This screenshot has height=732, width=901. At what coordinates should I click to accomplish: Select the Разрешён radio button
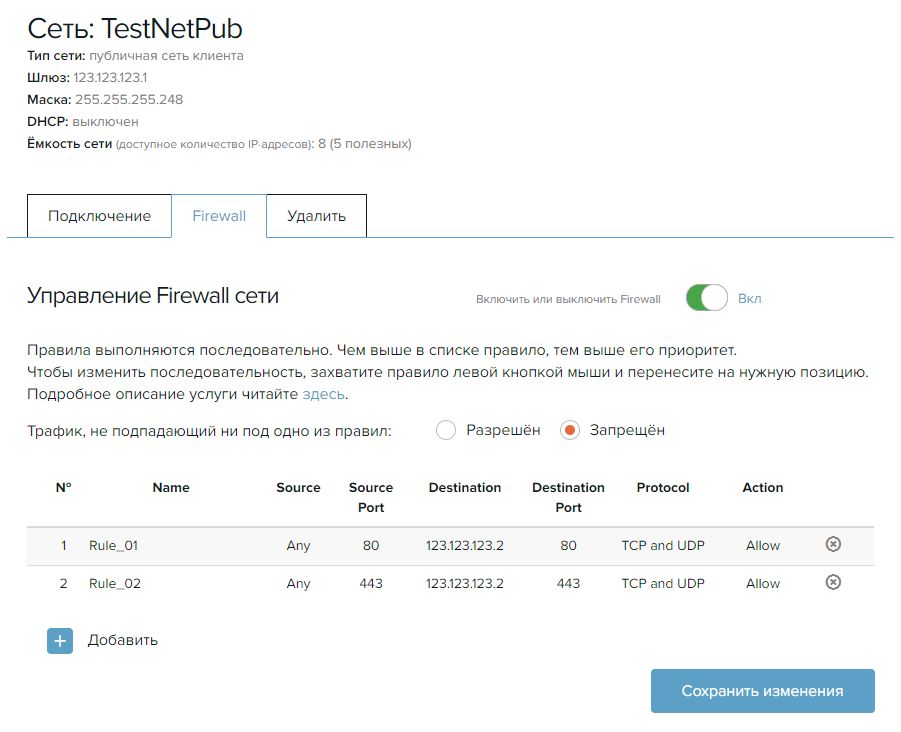coord(447,430)
